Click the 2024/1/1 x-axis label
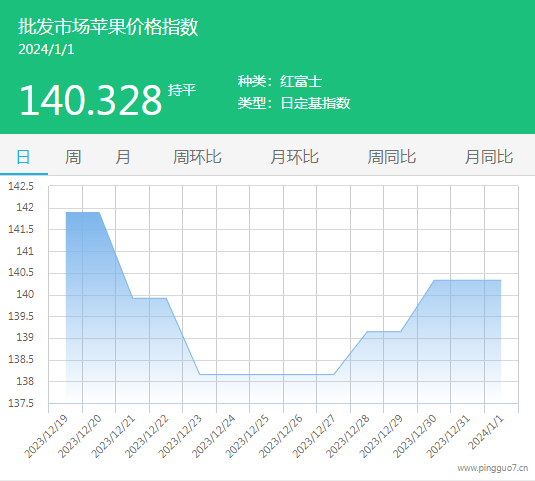535x481 pixels. point(486,433)
